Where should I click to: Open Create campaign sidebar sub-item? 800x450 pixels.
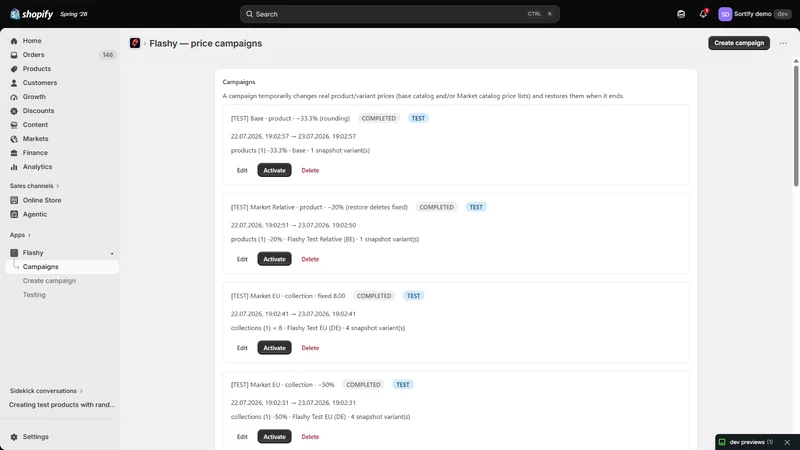tap(49, 281)
